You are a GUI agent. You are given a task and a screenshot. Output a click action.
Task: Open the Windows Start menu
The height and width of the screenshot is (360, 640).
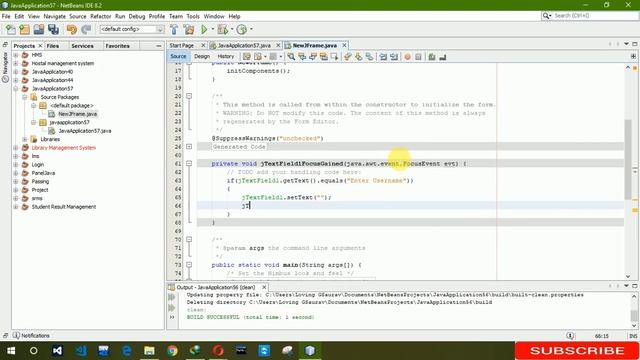(11, 351)
